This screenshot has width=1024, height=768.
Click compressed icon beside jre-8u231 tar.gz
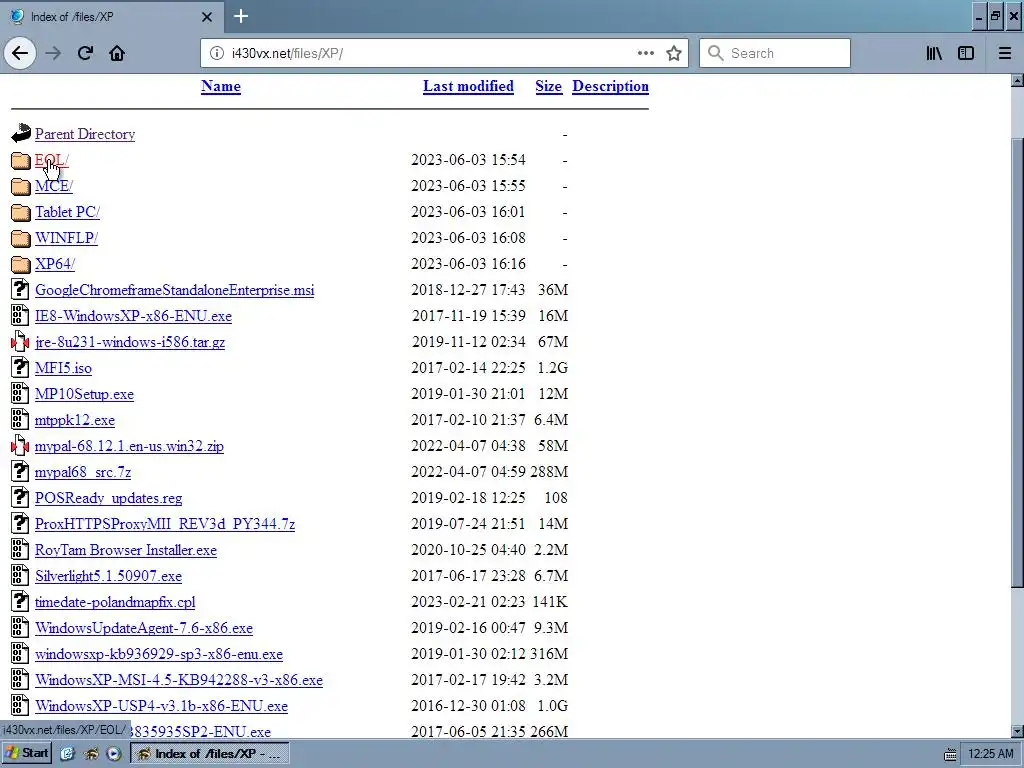click(x=20, y=342)
